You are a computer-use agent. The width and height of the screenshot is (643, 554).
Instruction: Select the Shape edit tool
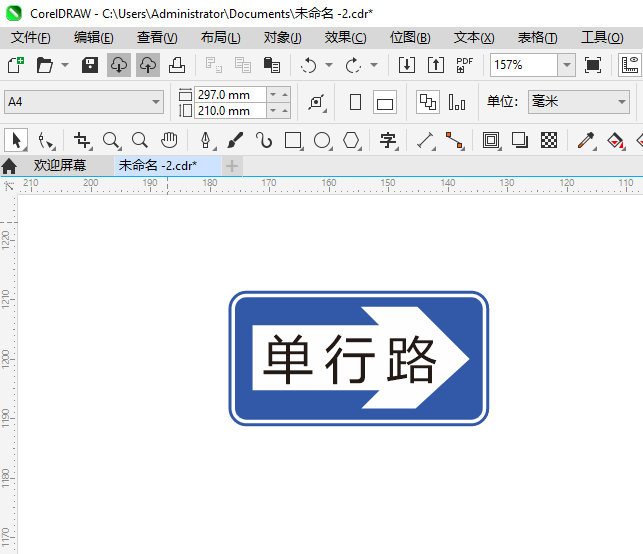click(46, 141)
